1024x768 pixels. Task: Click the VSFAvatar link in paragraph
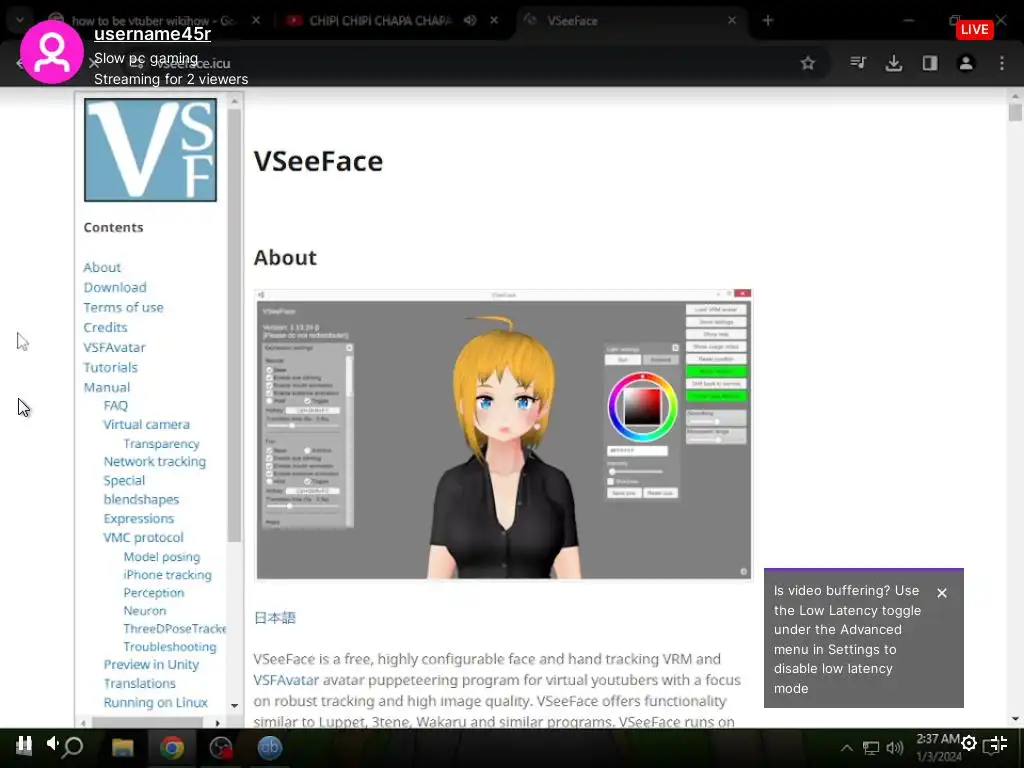pos(286,680)
